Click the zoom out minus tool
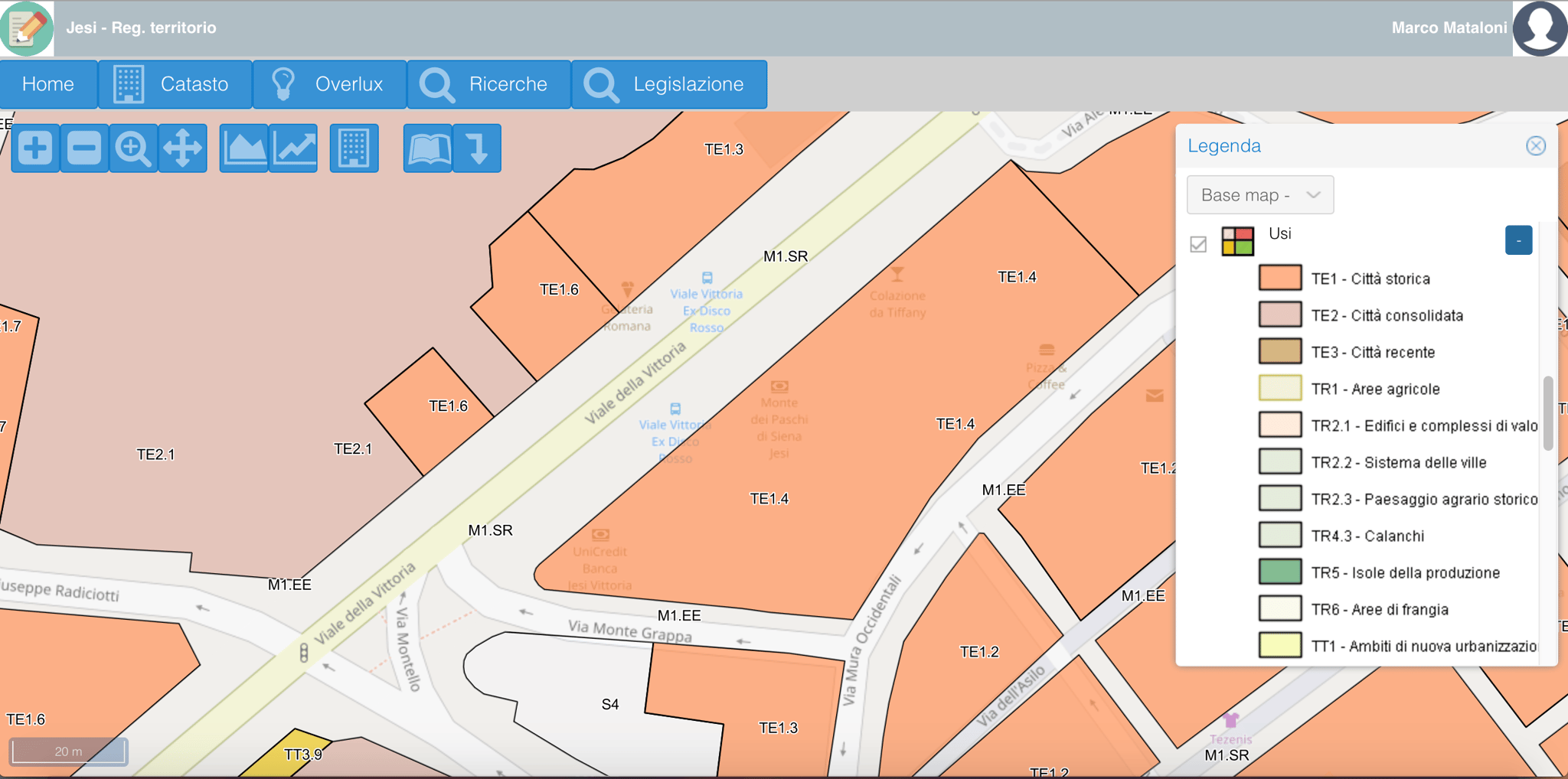Image resolution: width=1568 pixels, height=779 pixels. tap(84, 148)
